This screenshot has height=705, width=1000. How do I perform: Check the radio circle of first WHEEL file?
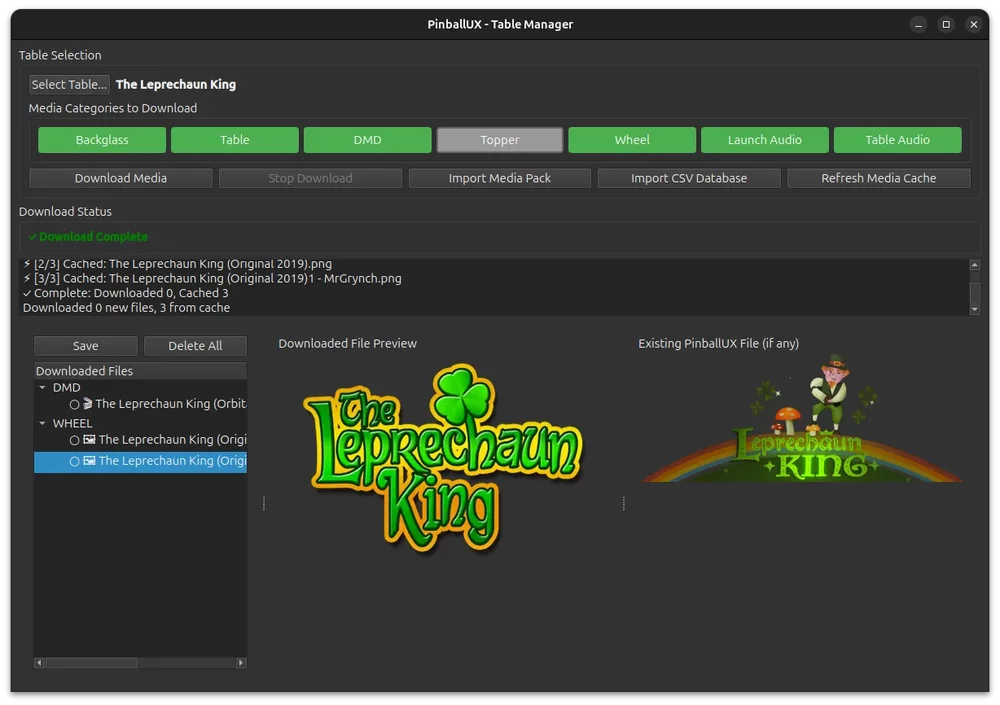[75, 440]
